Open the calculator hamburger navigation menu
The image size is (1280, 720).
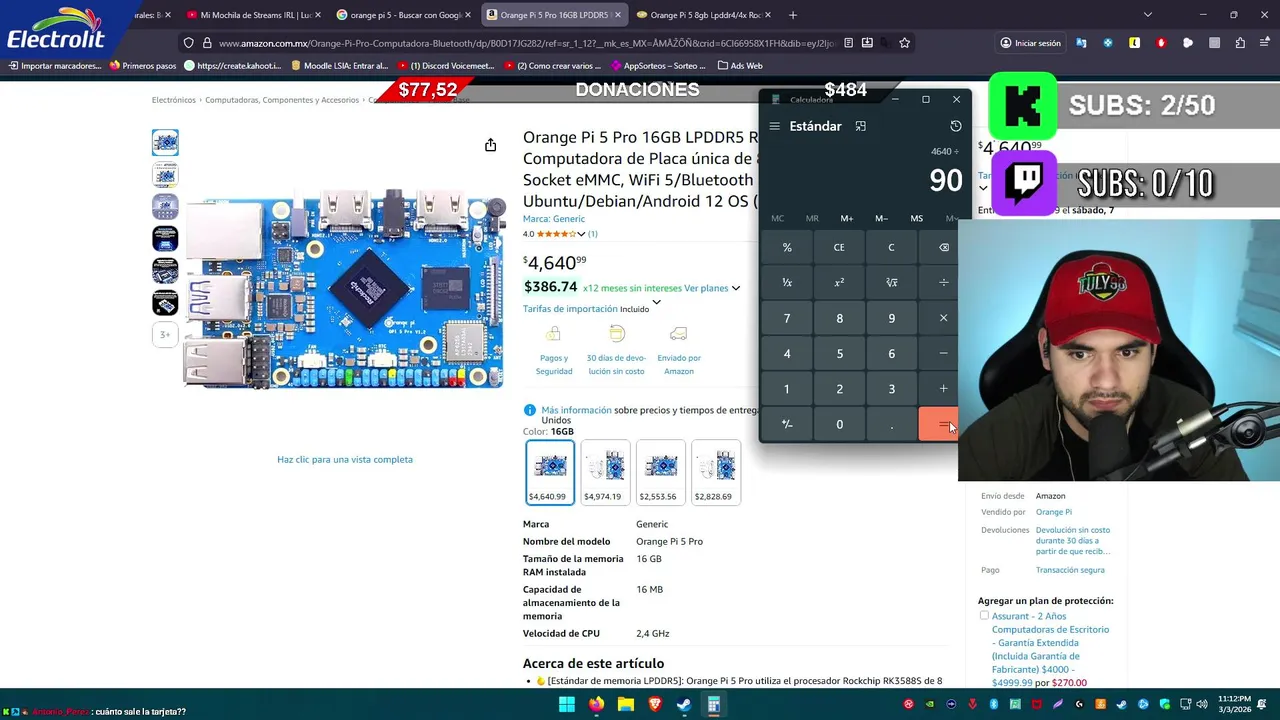pos(774,126)
